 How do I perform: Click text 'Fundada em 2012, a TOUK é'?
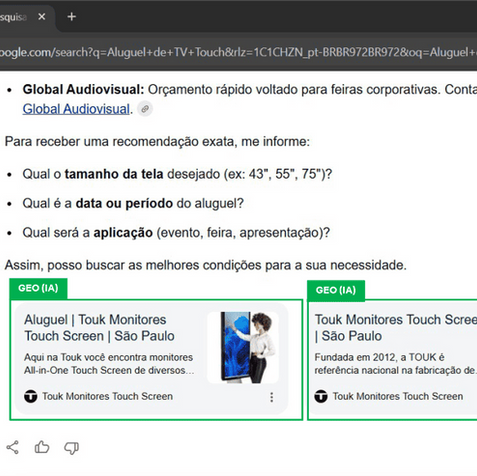tap(380, 357)
